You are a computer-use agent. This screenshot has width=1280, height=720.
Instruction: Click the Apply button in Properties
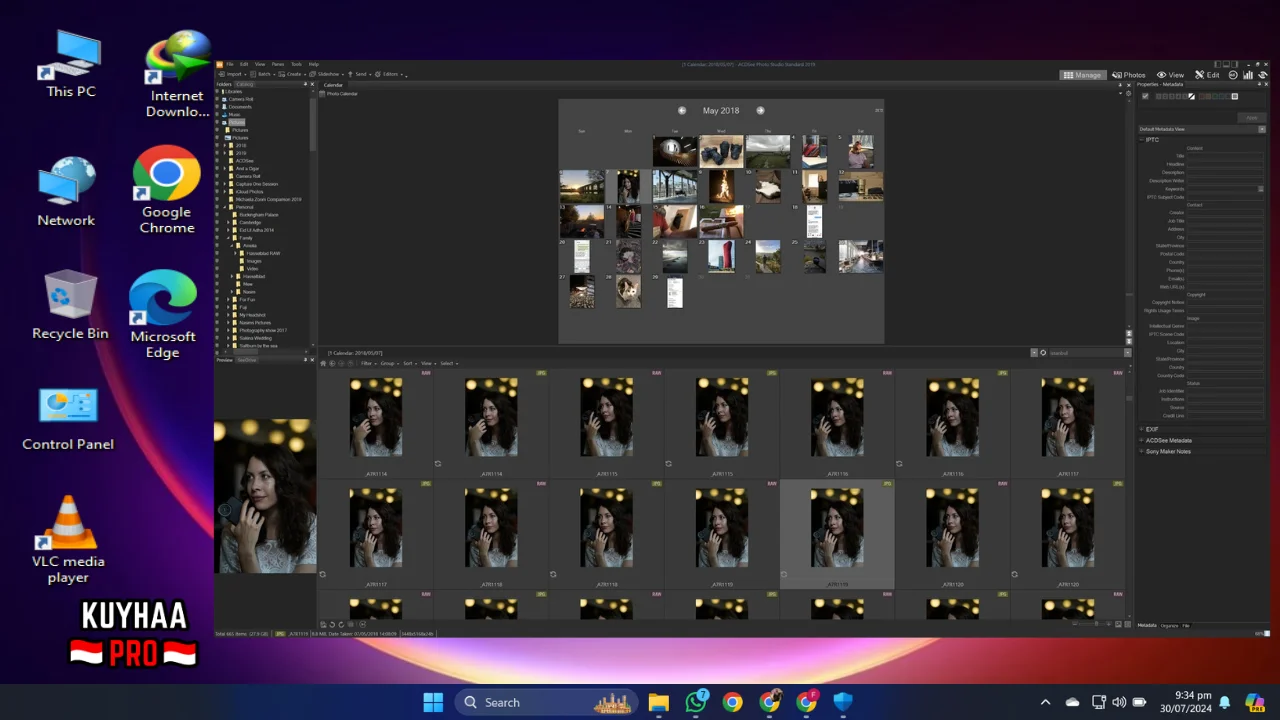[1251, 118]
